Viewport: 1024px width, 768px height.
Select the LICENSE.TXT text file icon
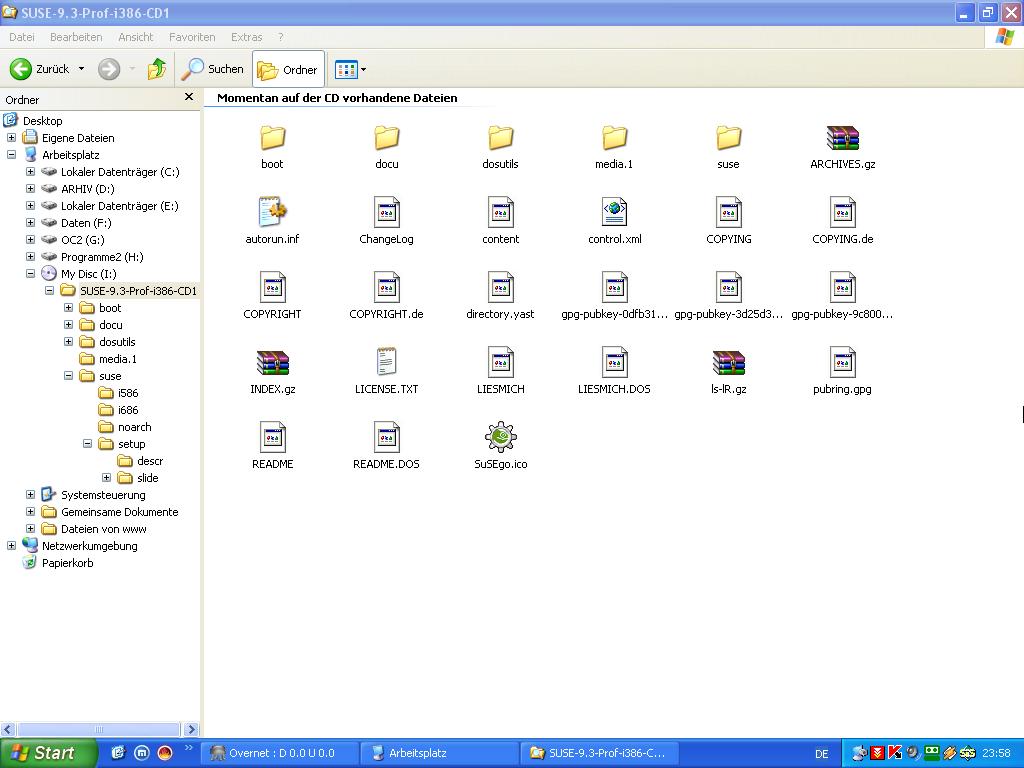tap(386, 362)
